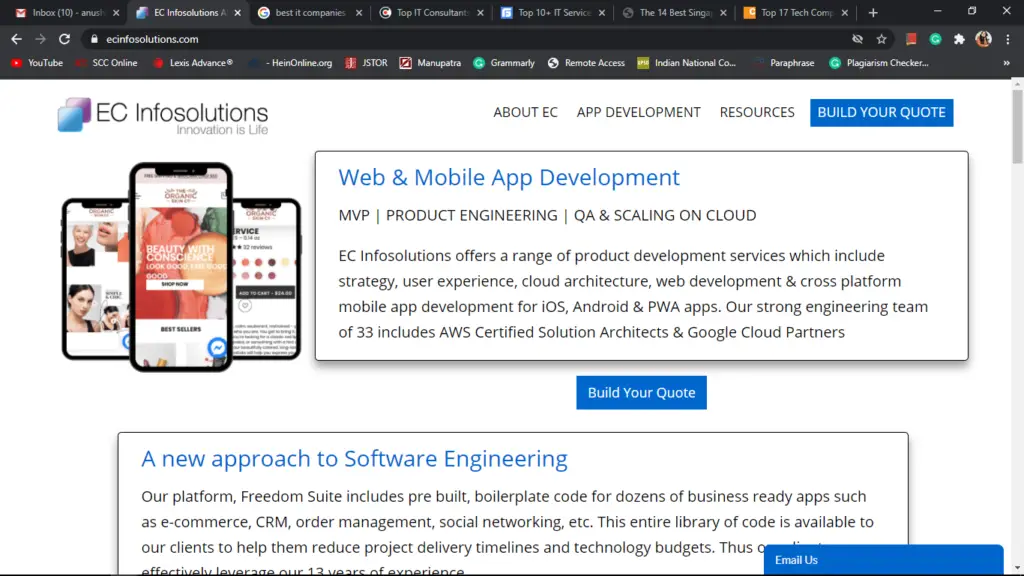Open the Chrome profile avatar
This screenshot has width=1024, height=576.
point(984,39)
